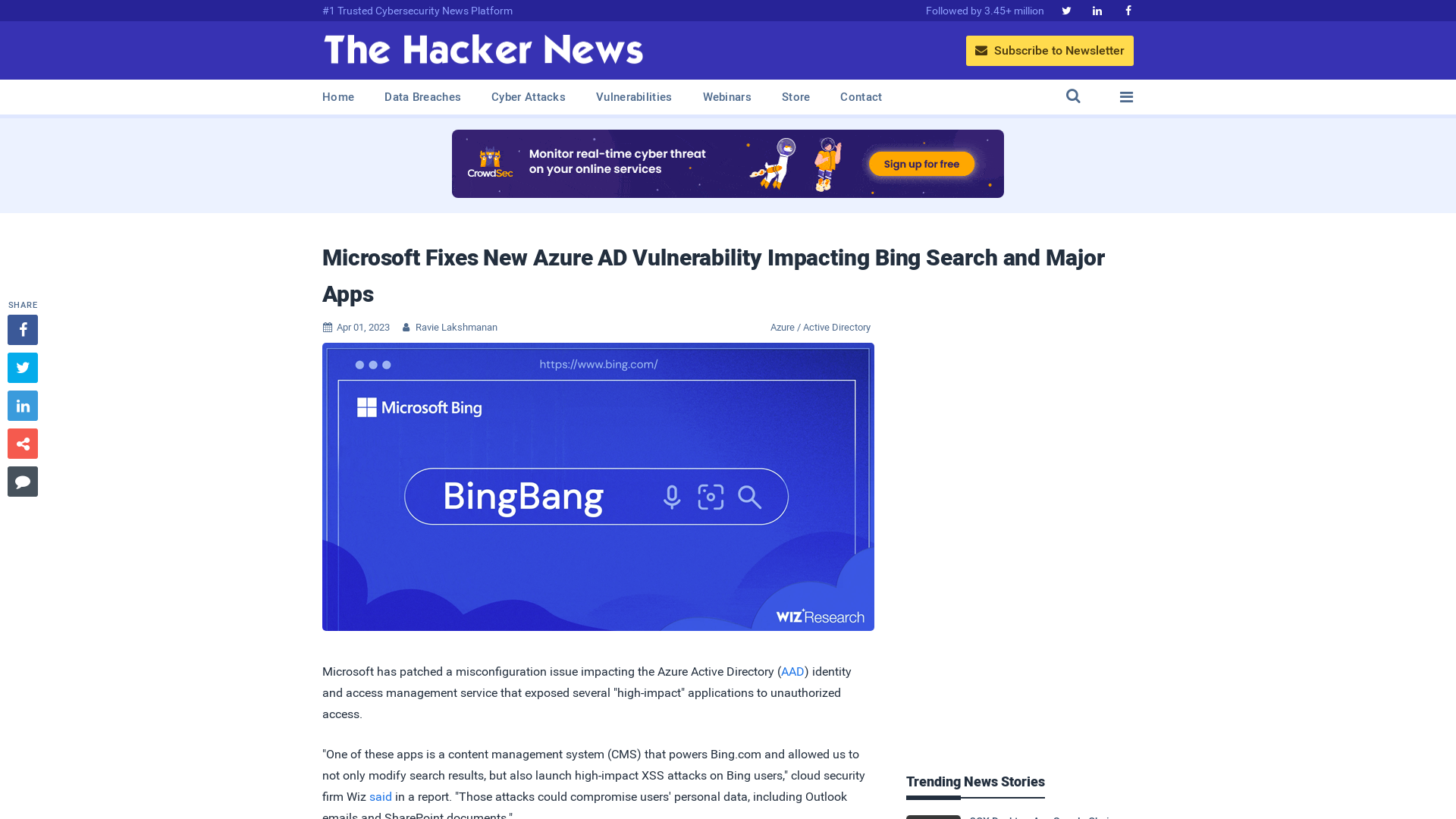Click the Sign up for free button
1456x819 pixels.
tap(921, 164)
